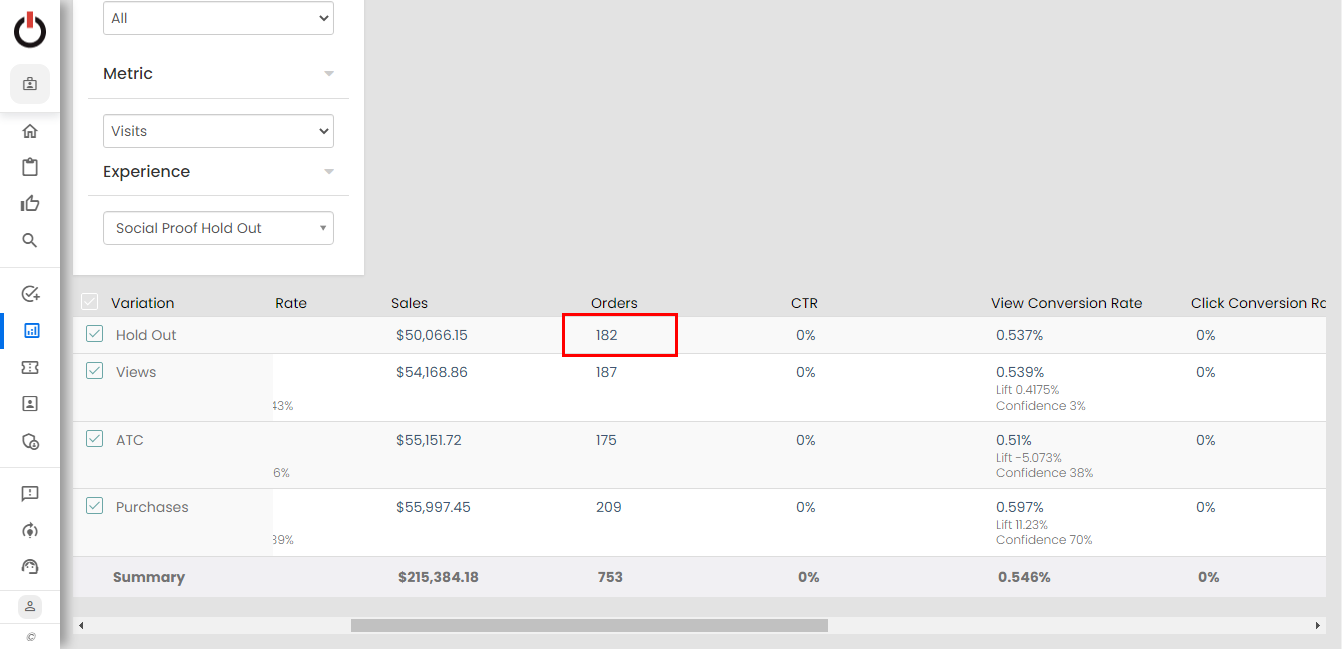Viewport: 1342px width, 649px height.
Task: Collapse the Experience section arrow
Action: 329,172
